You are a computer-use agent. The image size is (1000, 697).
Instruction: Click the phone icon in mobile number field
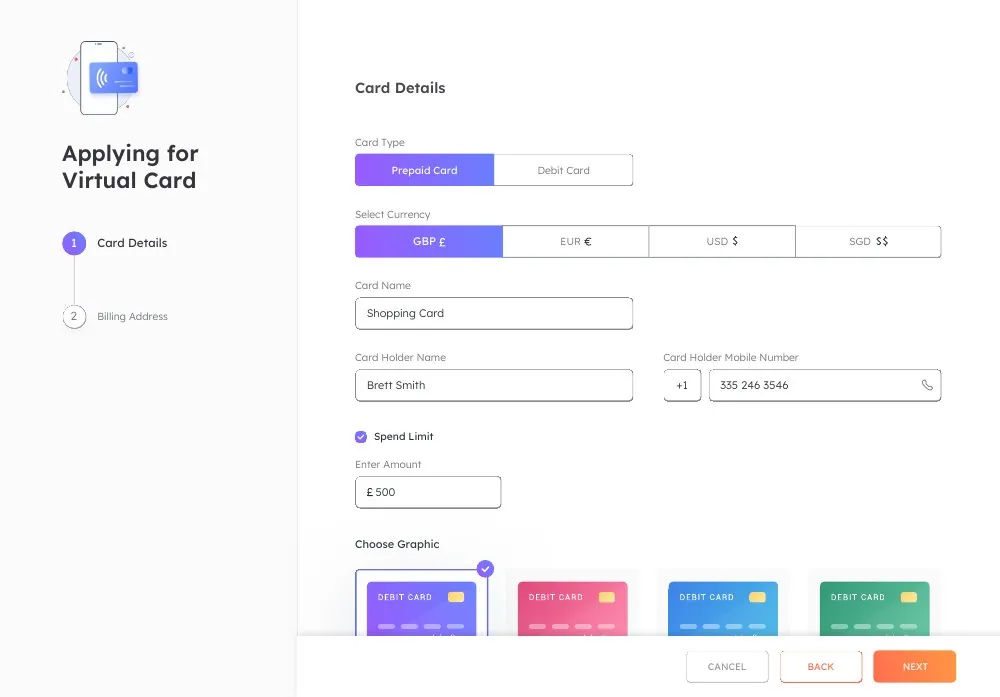point(927,385)
